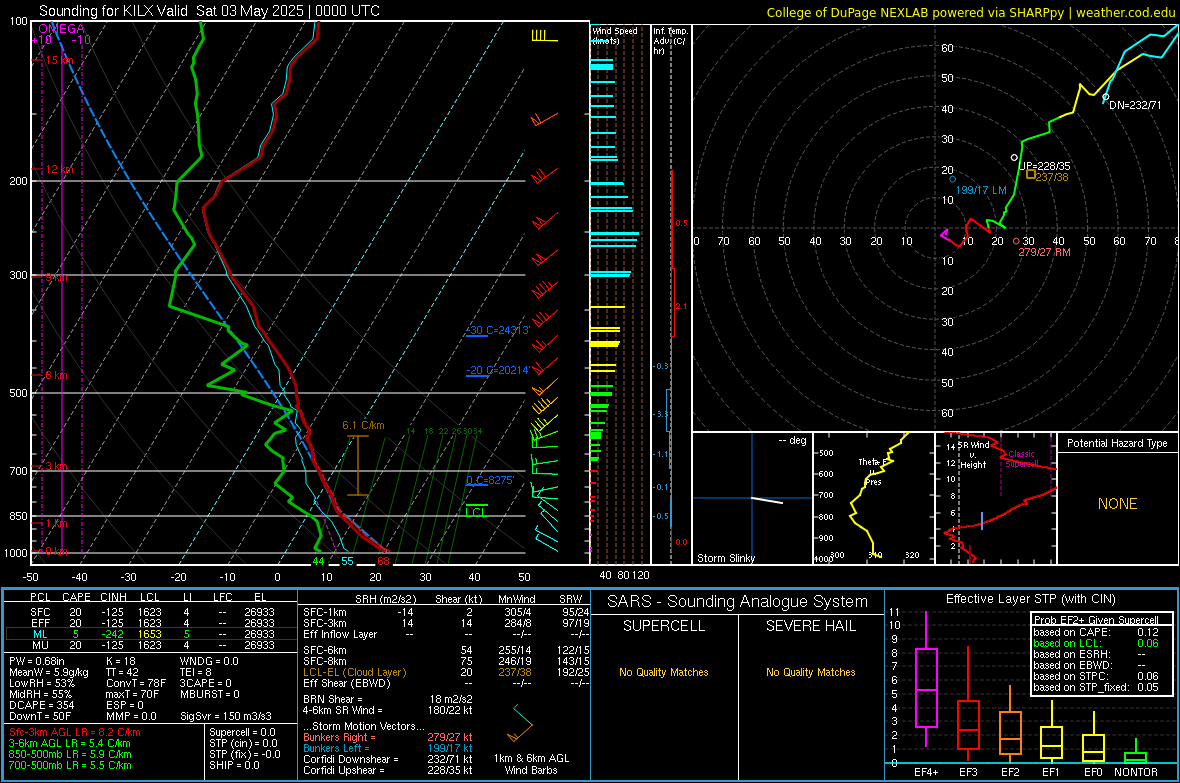
Task: Click the UP=228/35 marker on the hodograph
Action: (x=1014, y=157)
